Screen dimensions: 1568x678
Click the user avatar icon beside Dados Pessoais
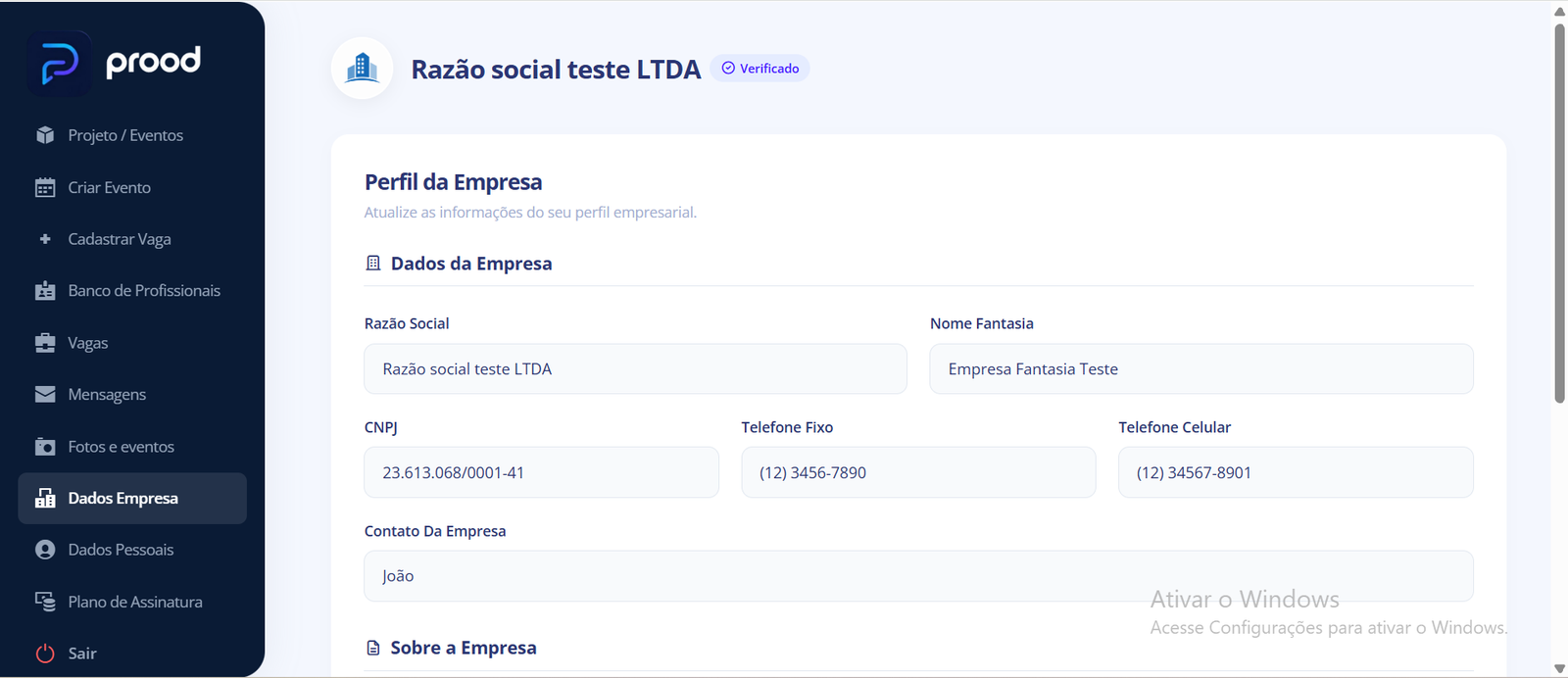pos(45,550)
